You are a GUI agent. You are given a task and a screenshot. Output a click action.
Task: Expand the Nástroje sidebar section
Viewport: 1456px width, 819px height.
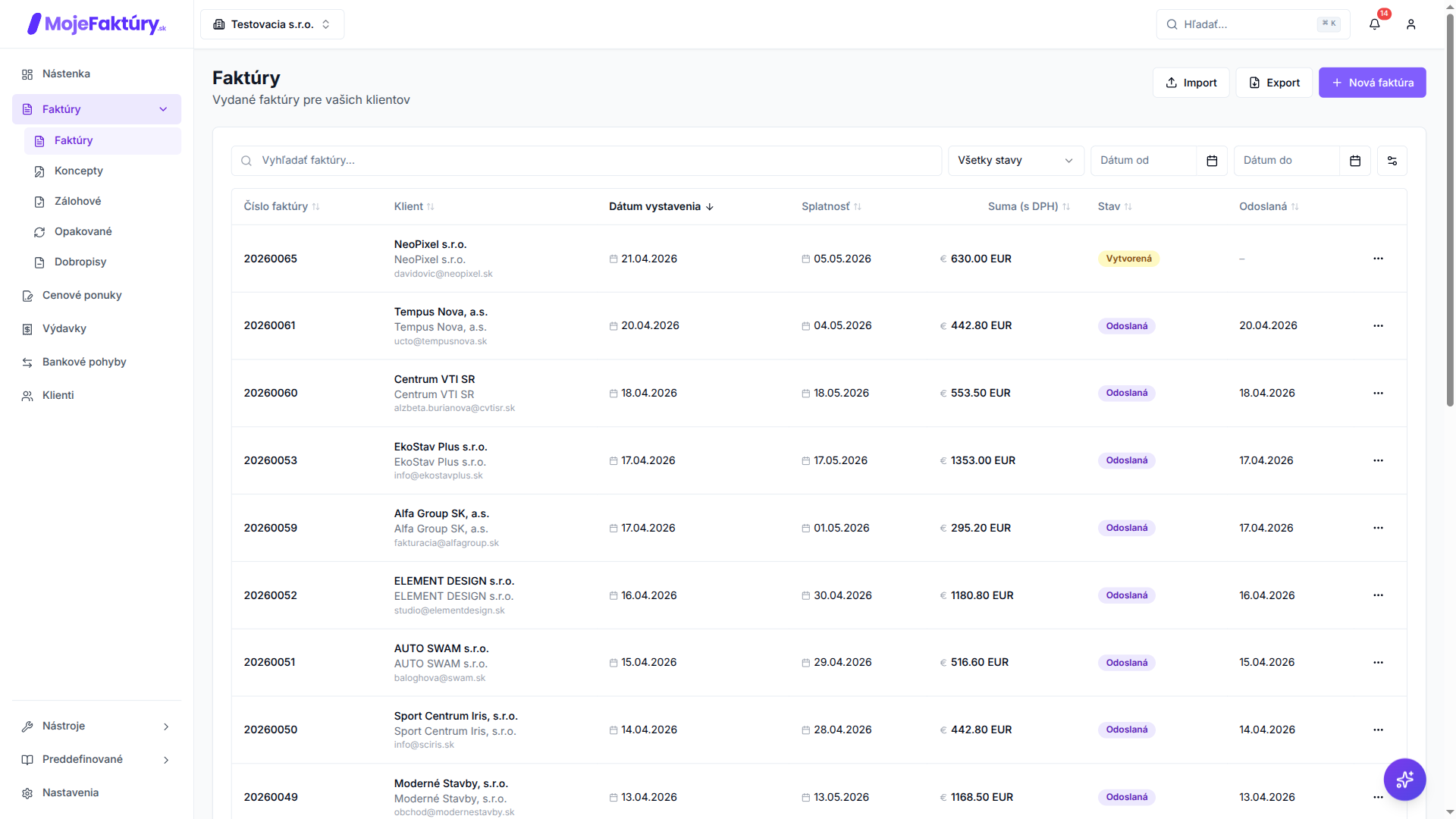pos(96,726)
